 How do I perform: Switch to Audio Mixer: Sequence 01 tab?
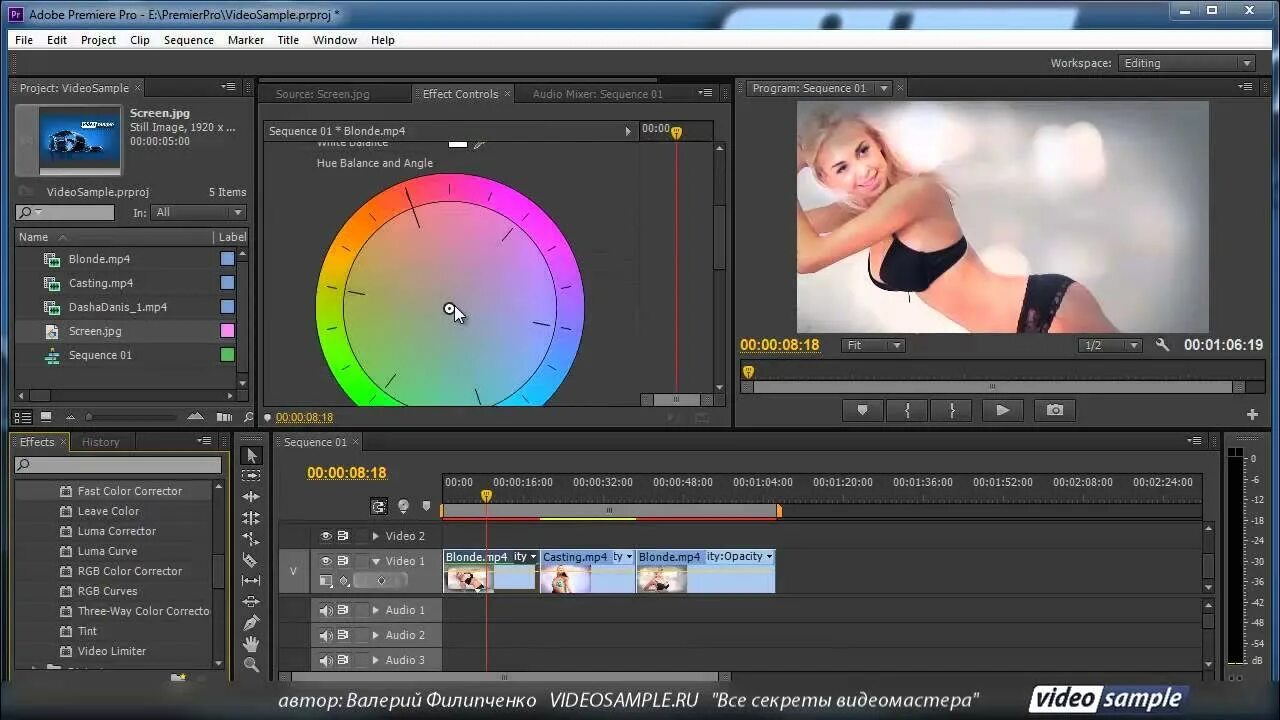[597, 94]
